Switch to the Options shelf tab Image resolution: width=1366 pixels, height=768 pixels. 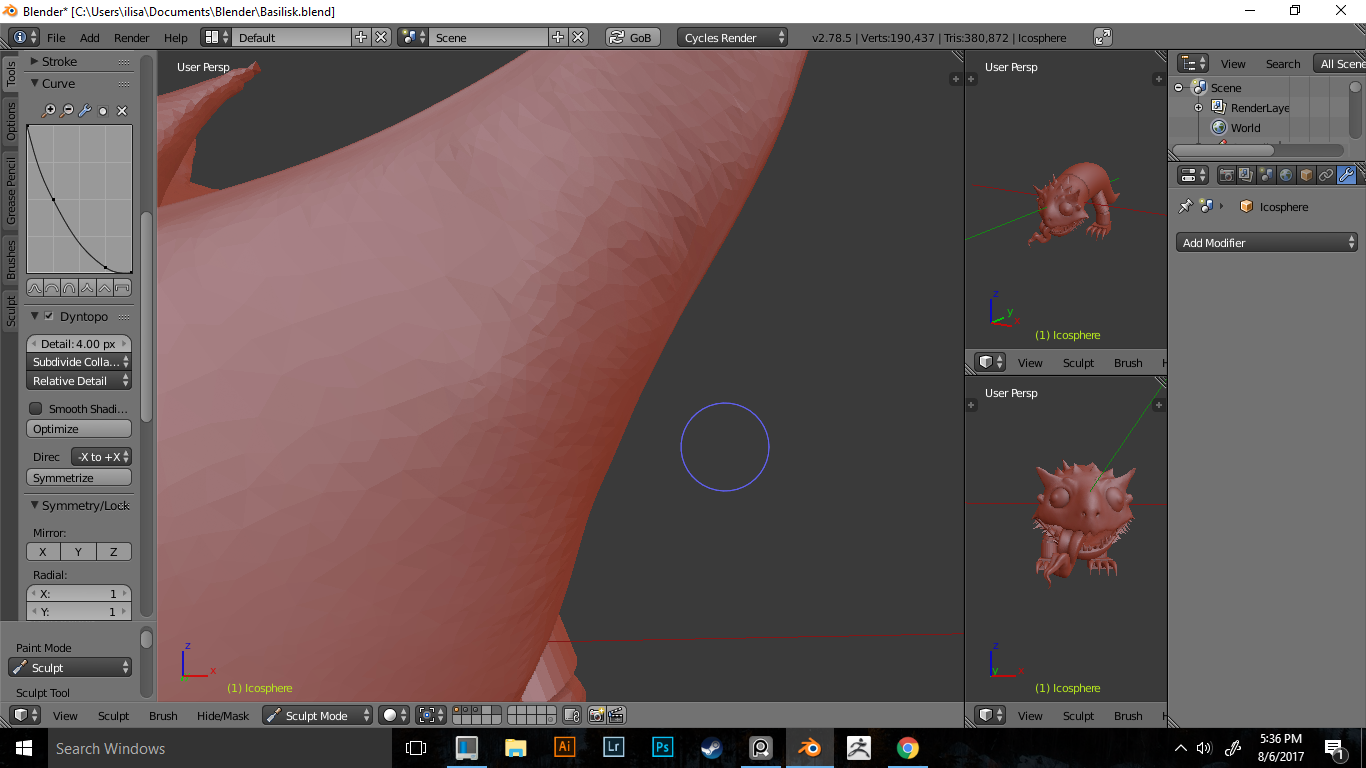coord(11,121)
